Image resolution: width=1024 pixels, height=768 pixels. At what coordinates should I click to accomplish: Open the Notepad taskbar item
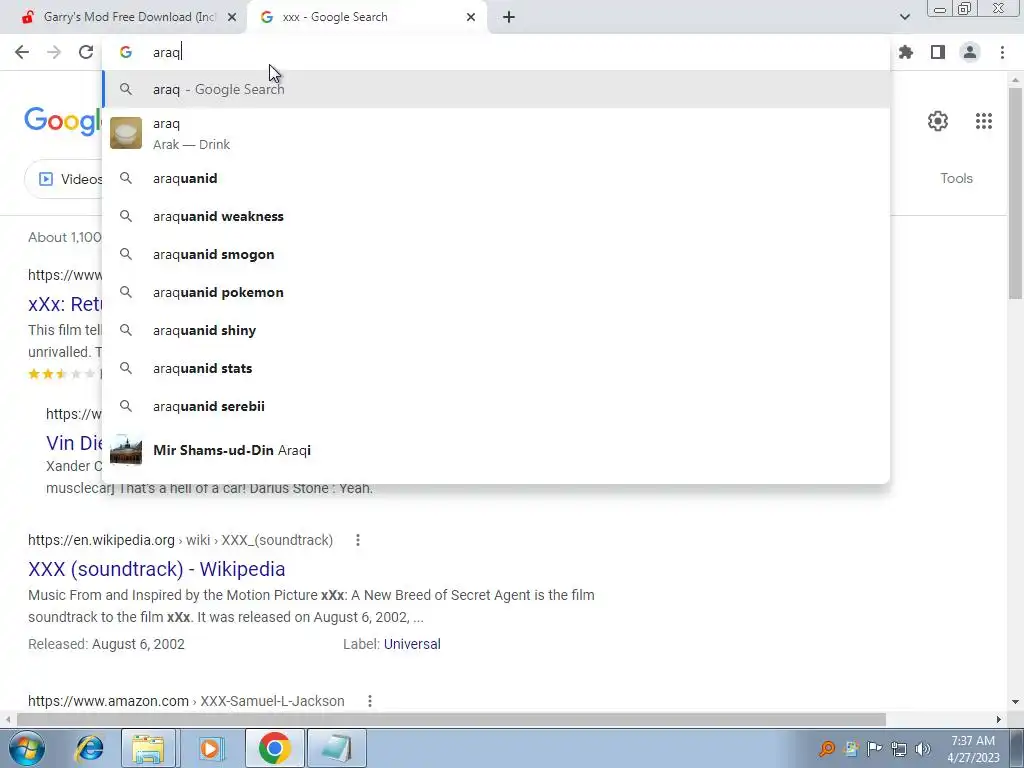pos(336,748)
